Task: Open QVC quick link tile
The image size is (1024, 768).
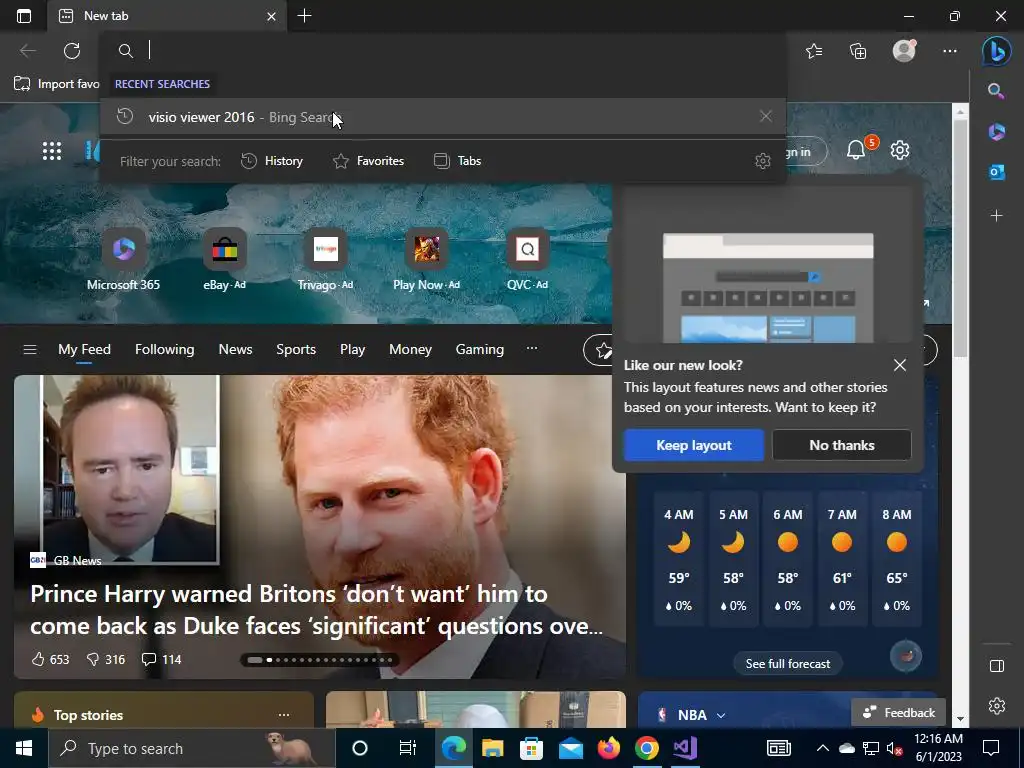Action: pyautogui.click(x=527, y=259)
